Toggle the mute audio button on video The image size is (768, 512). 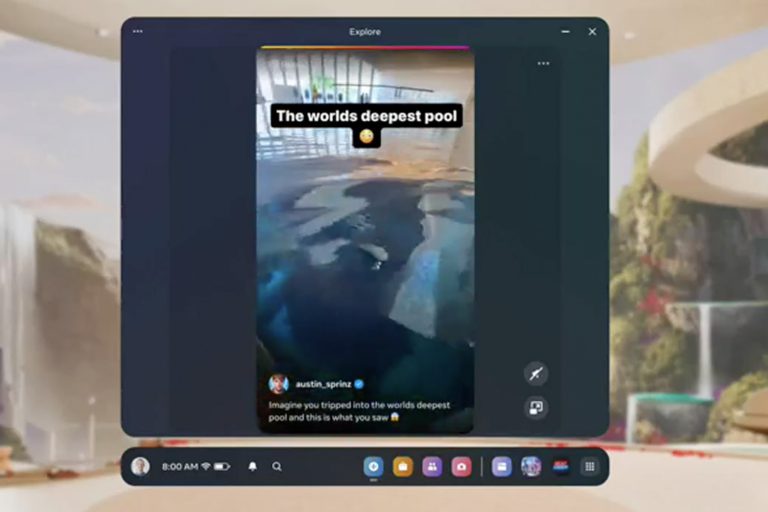point(536,373)
